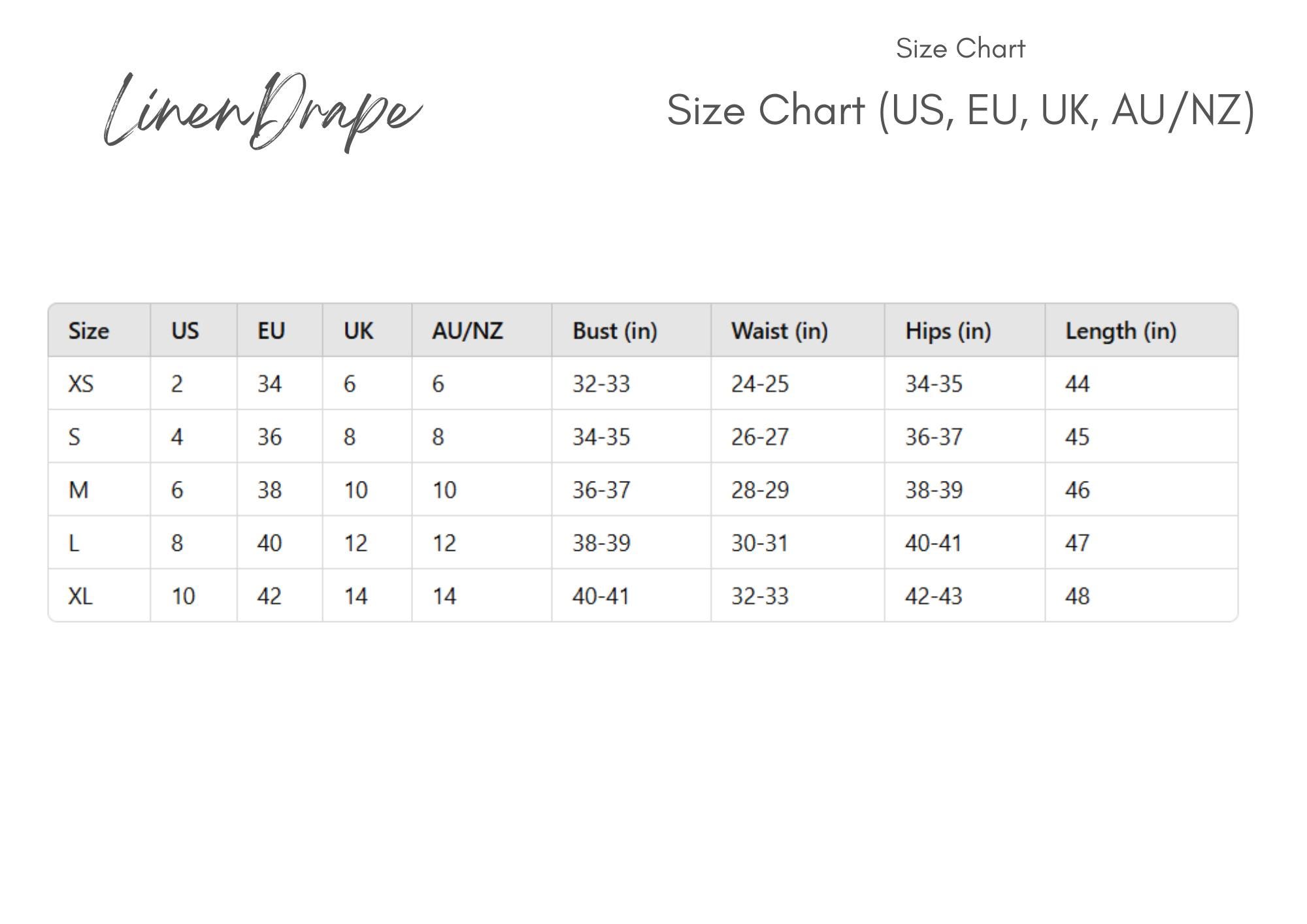Select the small 'Size Chart' heading text
This screenshot has height=924, width=1307.
[x=960, y=48]
